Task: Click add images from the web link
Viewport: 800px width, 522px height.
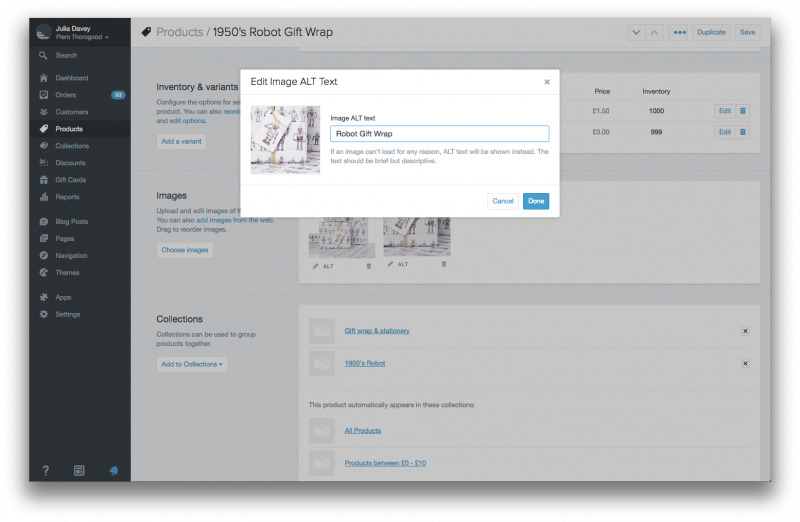Action: click(235, 220)
